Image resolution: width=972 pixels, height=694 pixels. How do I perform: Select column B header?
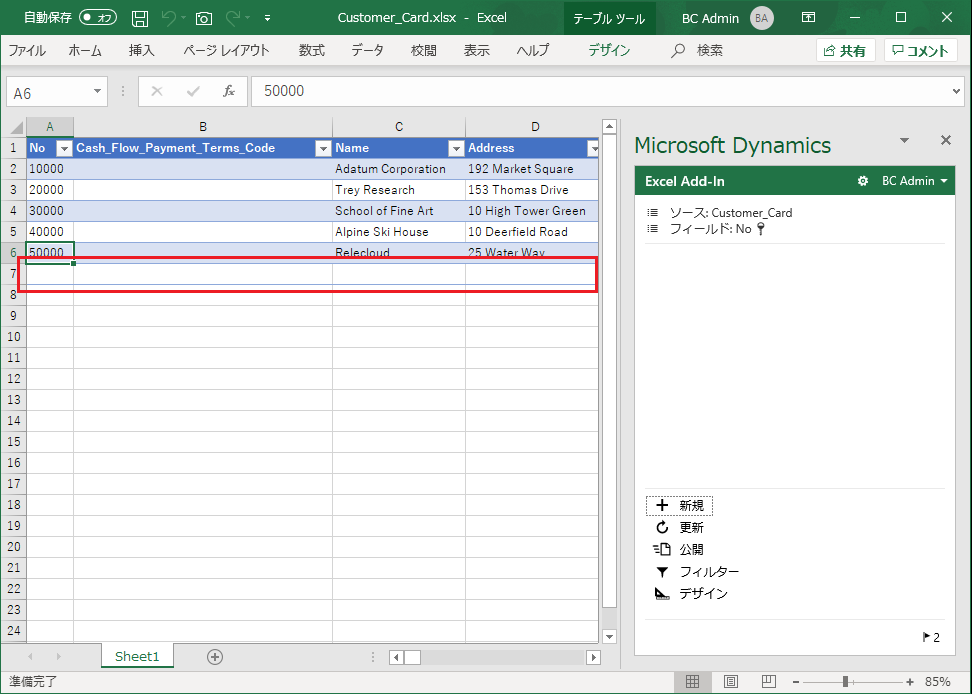203,127
